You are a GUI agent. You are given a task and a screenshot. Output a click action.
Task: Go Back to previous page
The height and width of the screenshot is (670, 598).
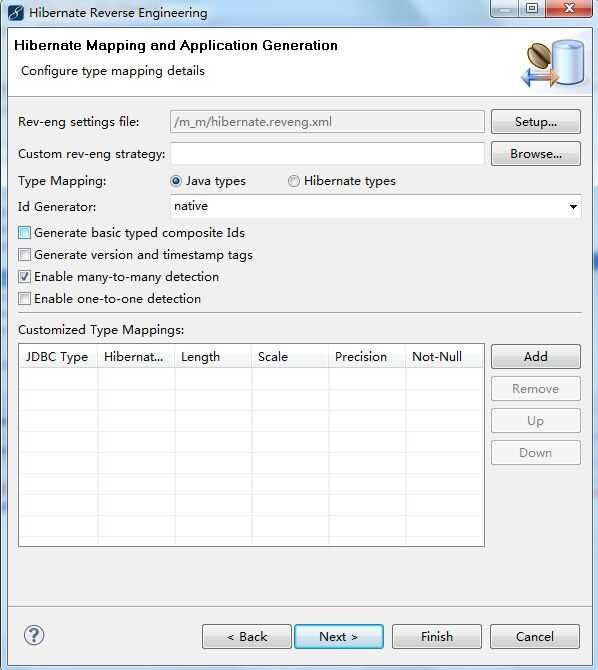tap(247, 637)
